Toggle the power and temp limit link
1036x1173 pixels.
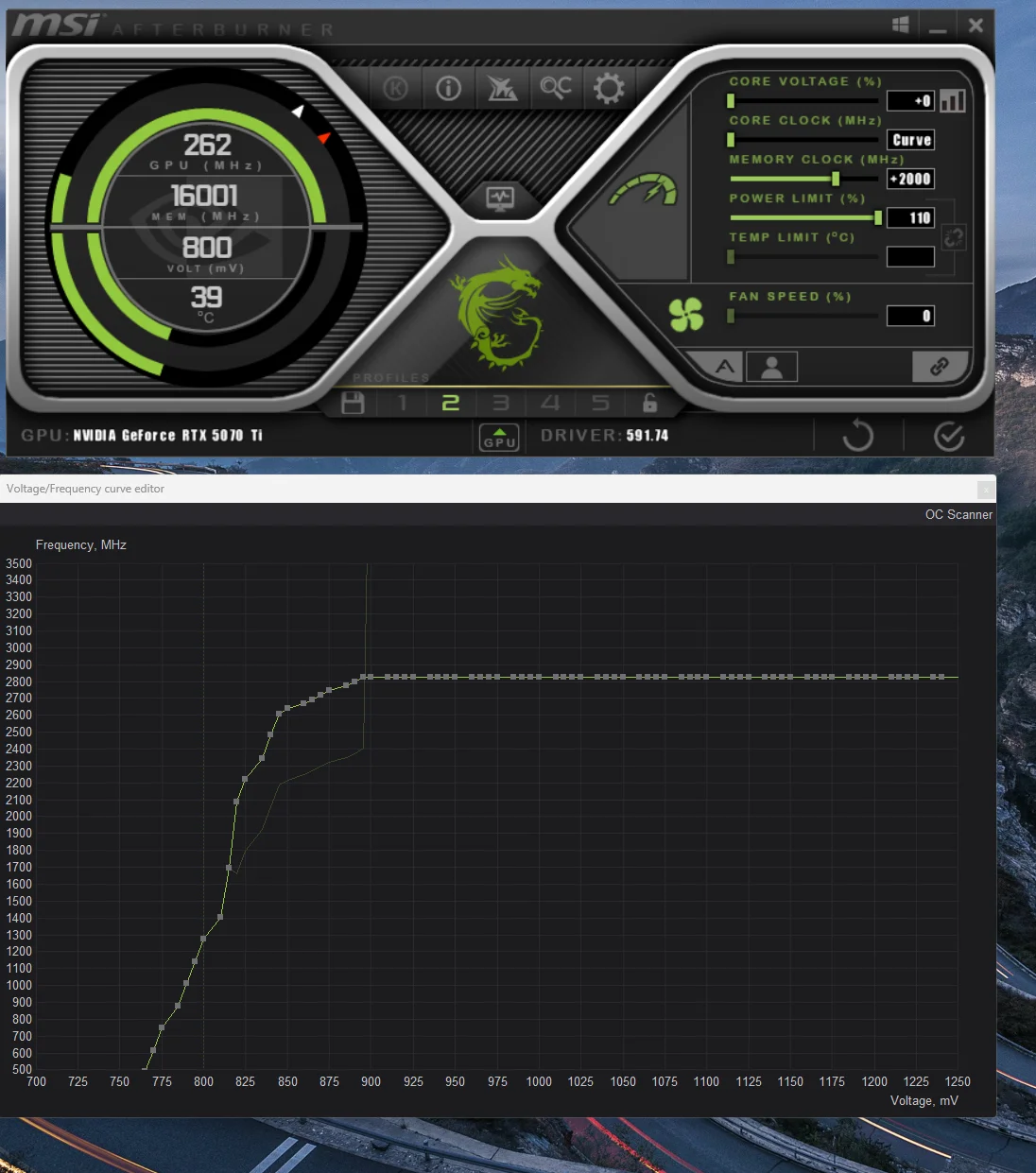tap(954, 237)
